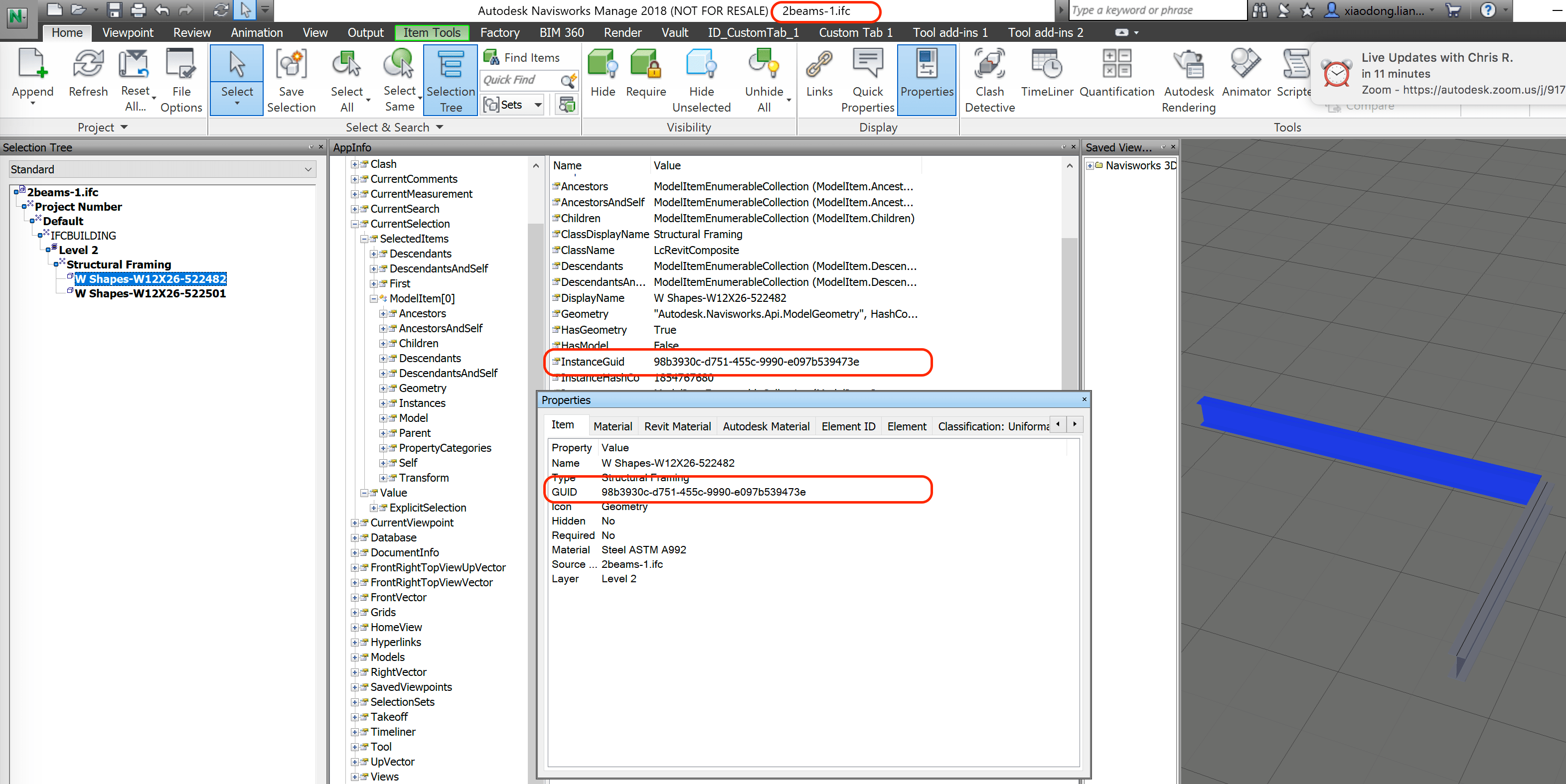Screen dimensions: 1566x784
Task: Toggle the Links display icon
Action: [x=819, y=64]
